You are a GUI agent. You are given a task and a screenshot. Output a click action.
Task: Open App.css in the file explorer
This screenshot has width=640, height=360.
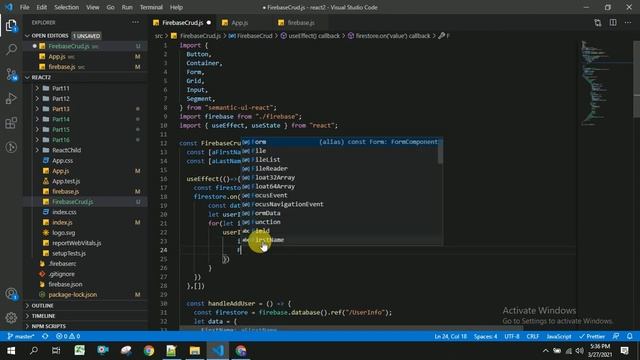62,160
